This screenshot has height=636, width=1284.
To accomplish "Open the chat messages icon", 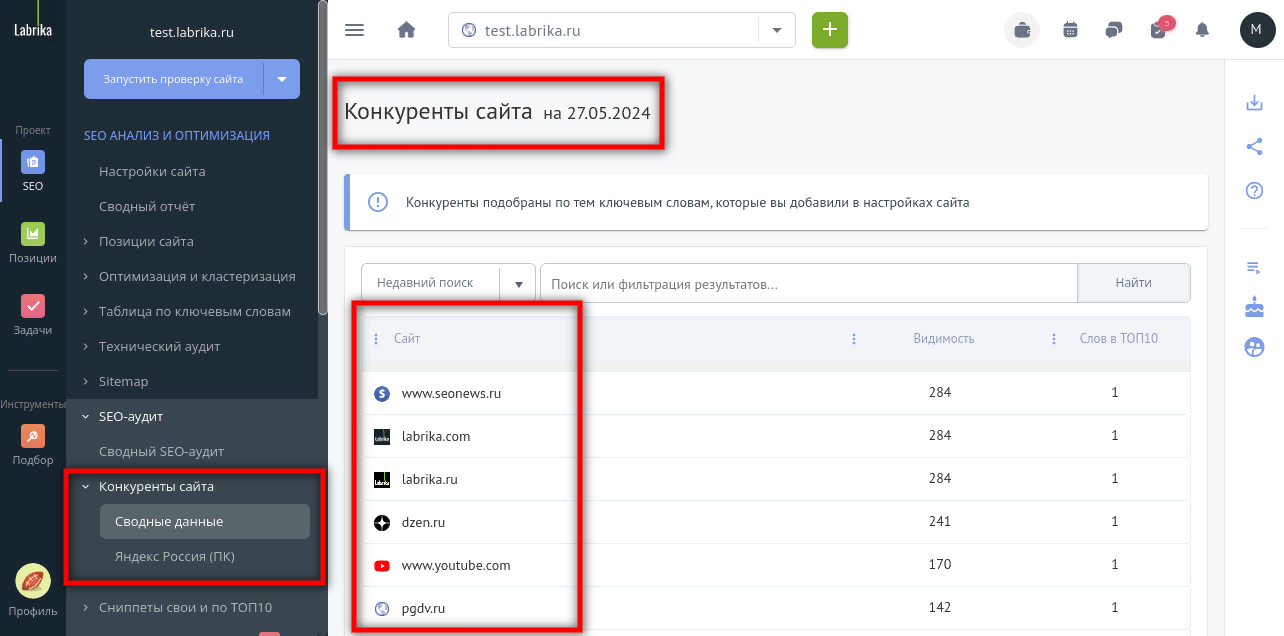I will point(1114,30).
